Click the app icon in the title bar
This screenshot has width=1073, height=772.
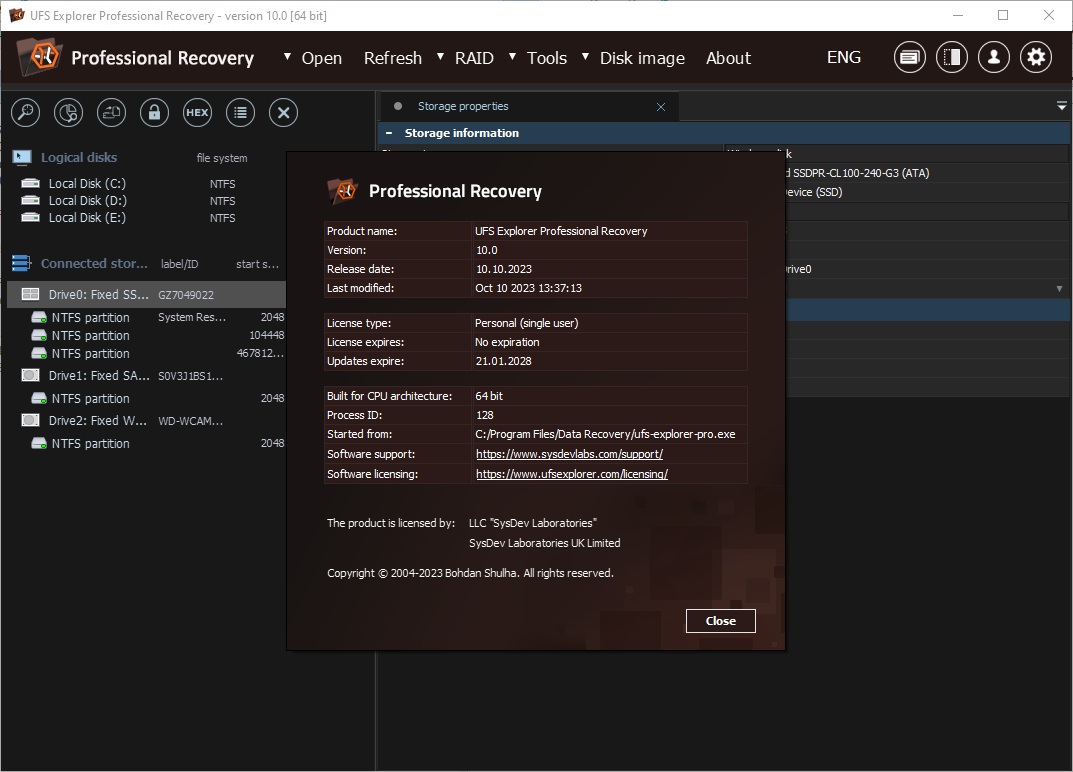pos(16,15)
